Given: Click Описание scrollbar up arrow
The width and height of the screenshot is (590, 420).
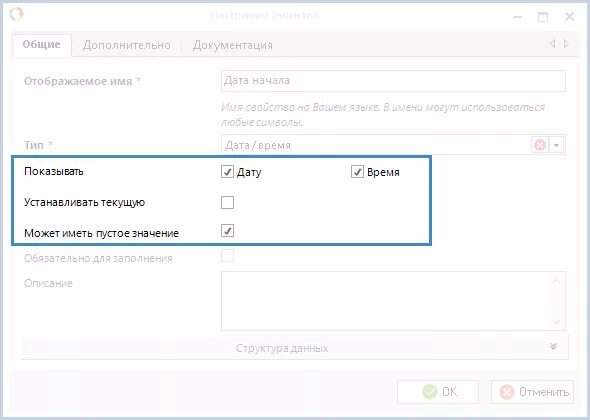Looking at the screenshot, I should [x=557, y=281].
